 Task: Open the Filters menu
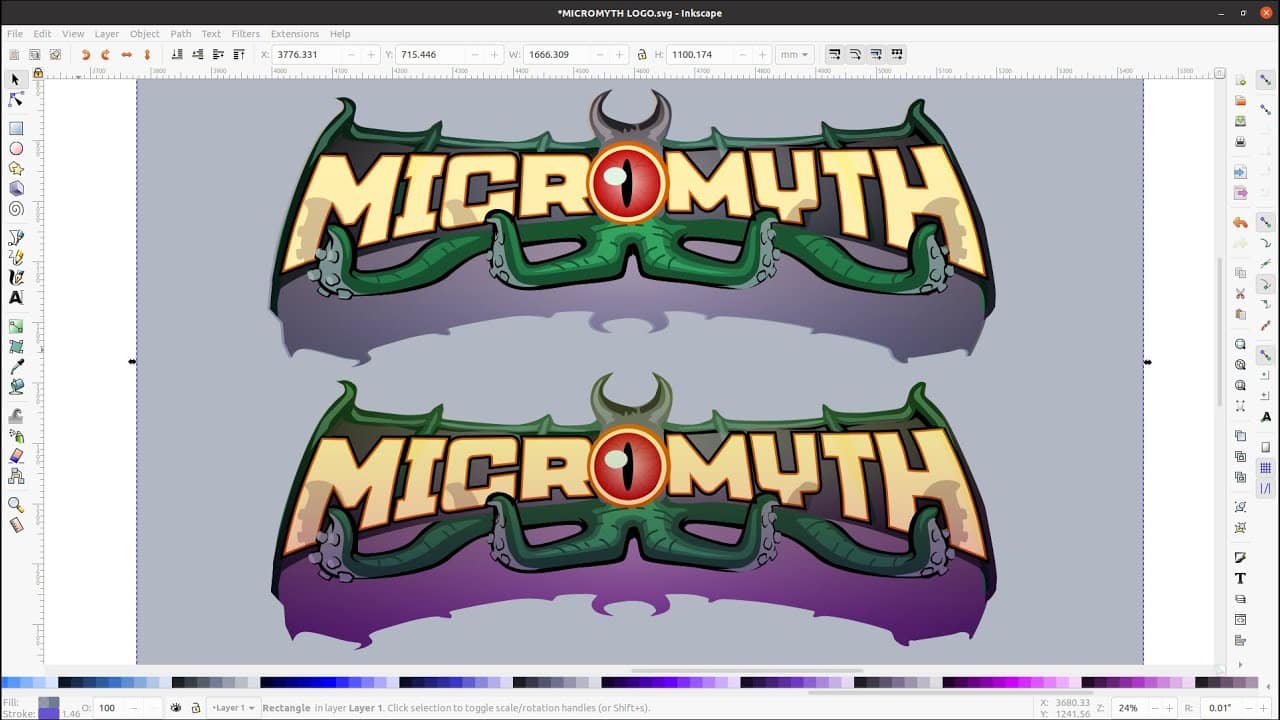click(x=245, y=34)
